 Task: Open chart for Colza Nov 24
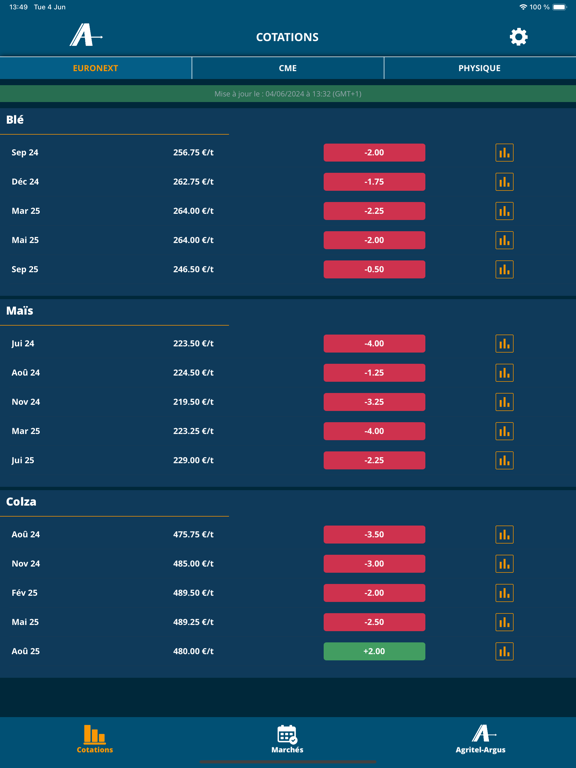pyautogui.click(x=504, y=564)
